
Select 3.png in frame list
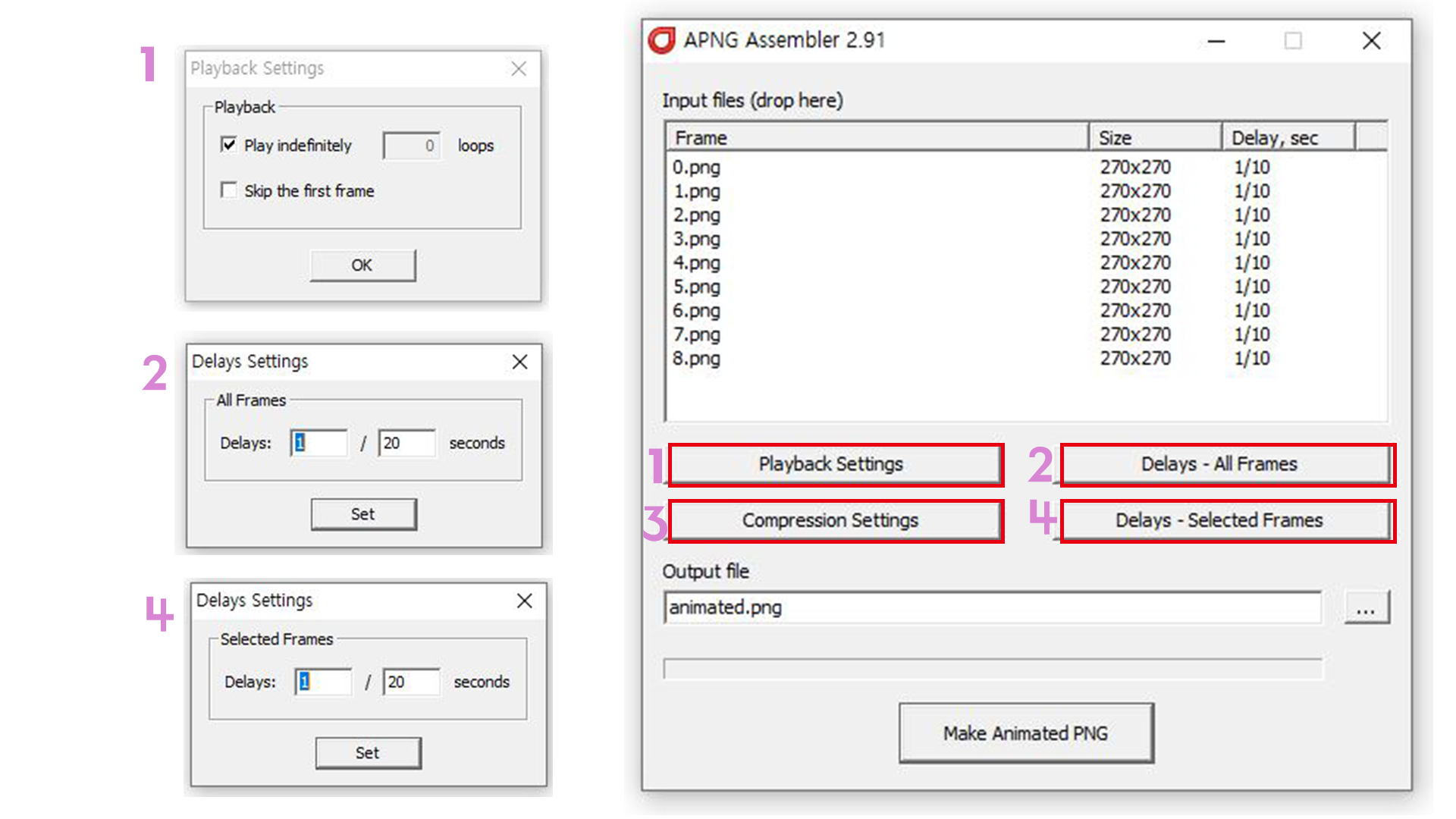697,239
